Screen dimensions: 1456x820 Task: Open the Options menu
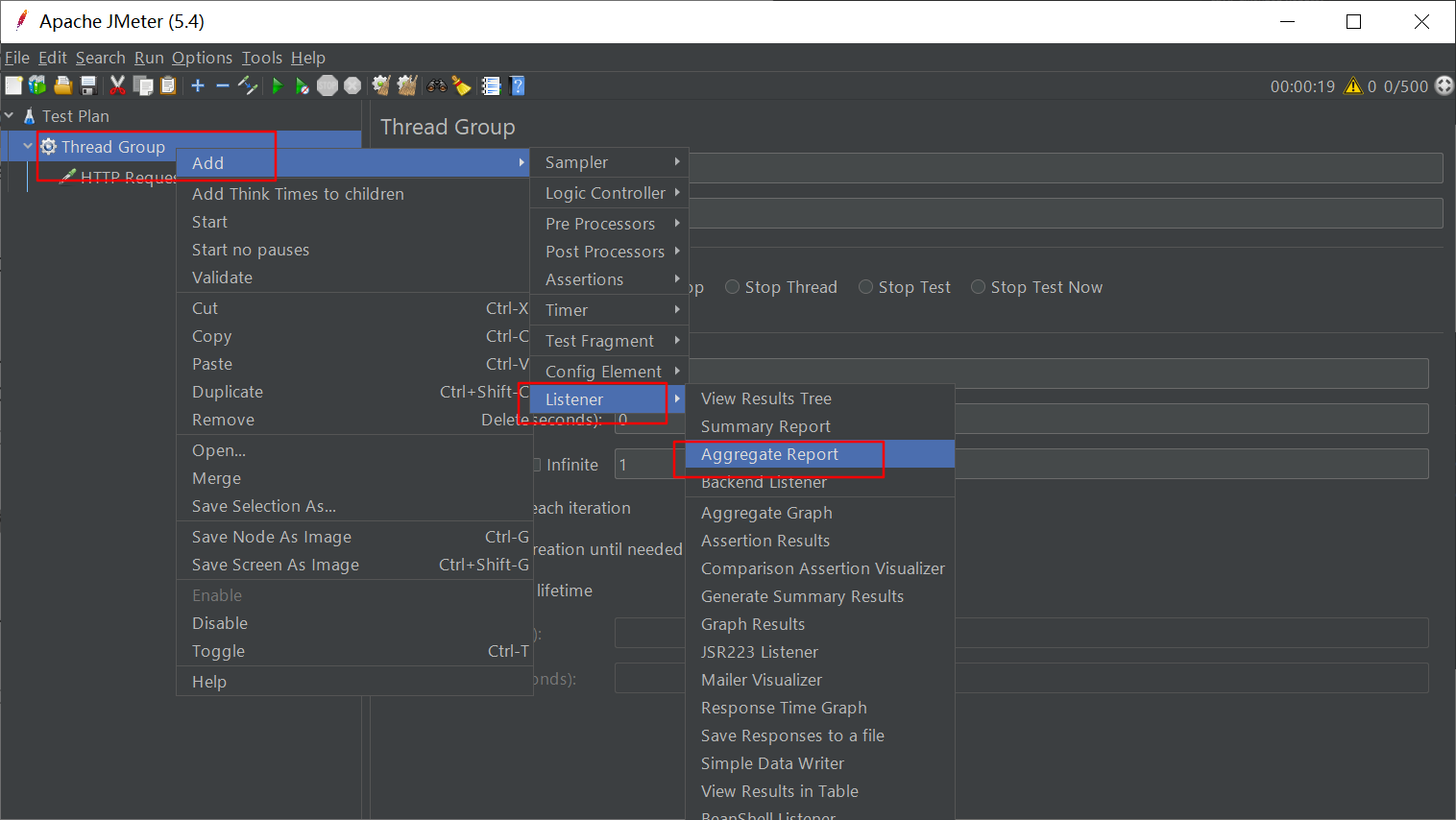point(202,58)
